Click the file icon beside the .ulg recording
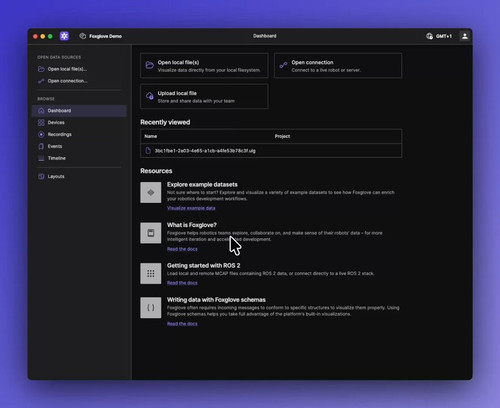 148,151
